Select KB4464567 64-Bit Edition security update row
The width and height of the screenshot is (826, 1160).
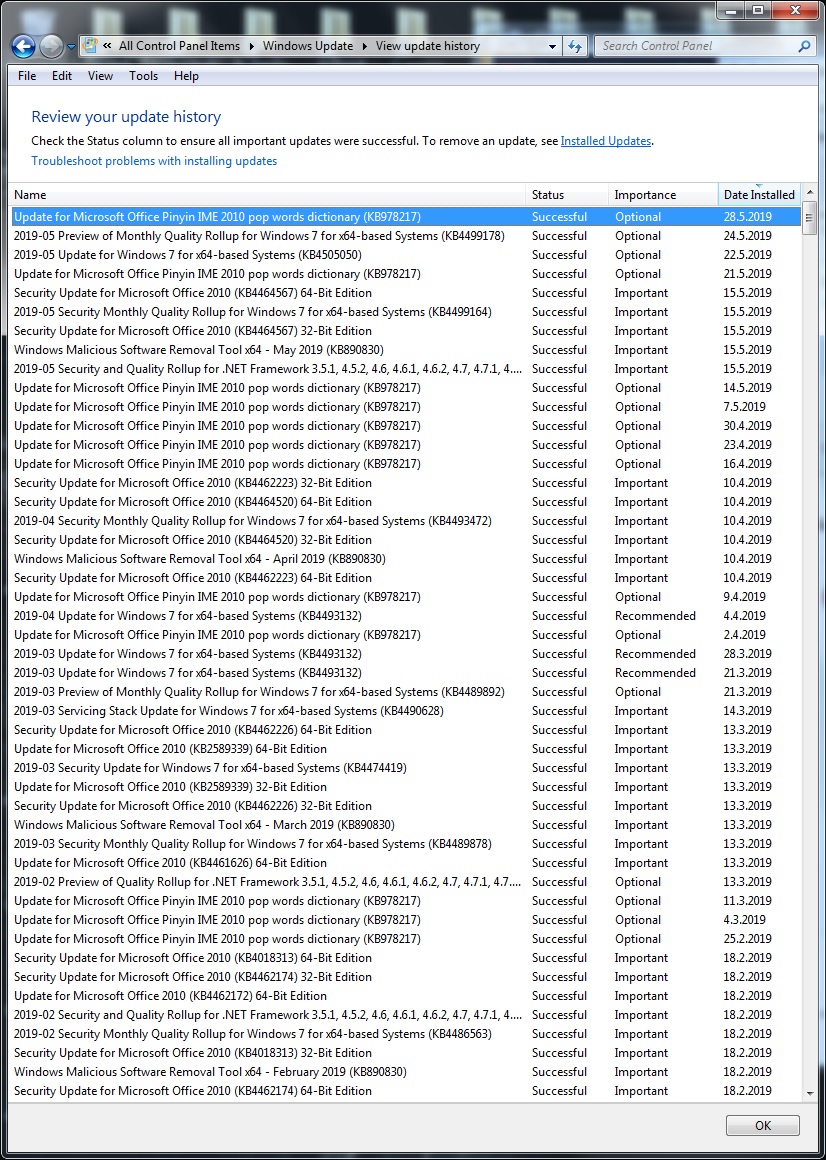coord(405,293)
